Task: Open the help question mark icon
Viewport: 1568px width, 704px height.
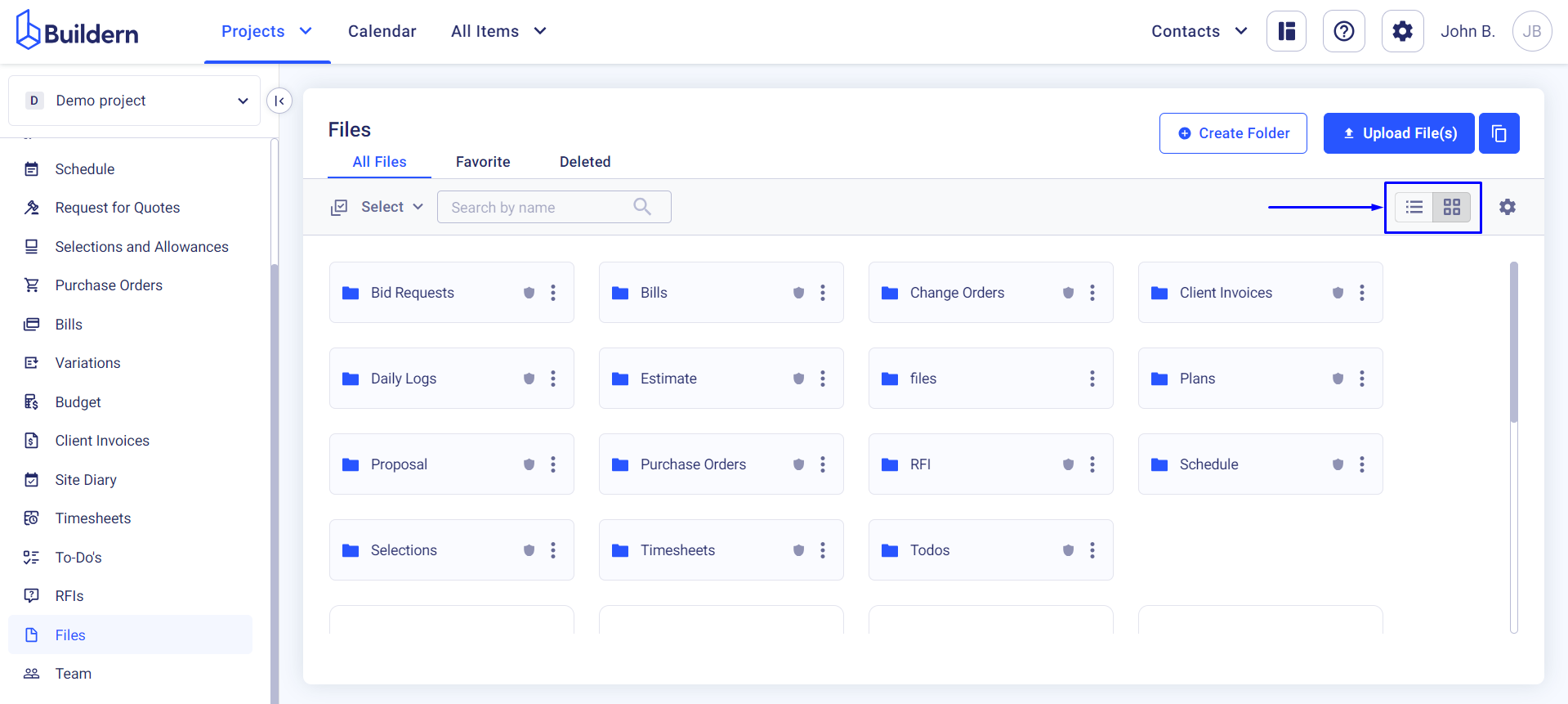Action: 1344,31
